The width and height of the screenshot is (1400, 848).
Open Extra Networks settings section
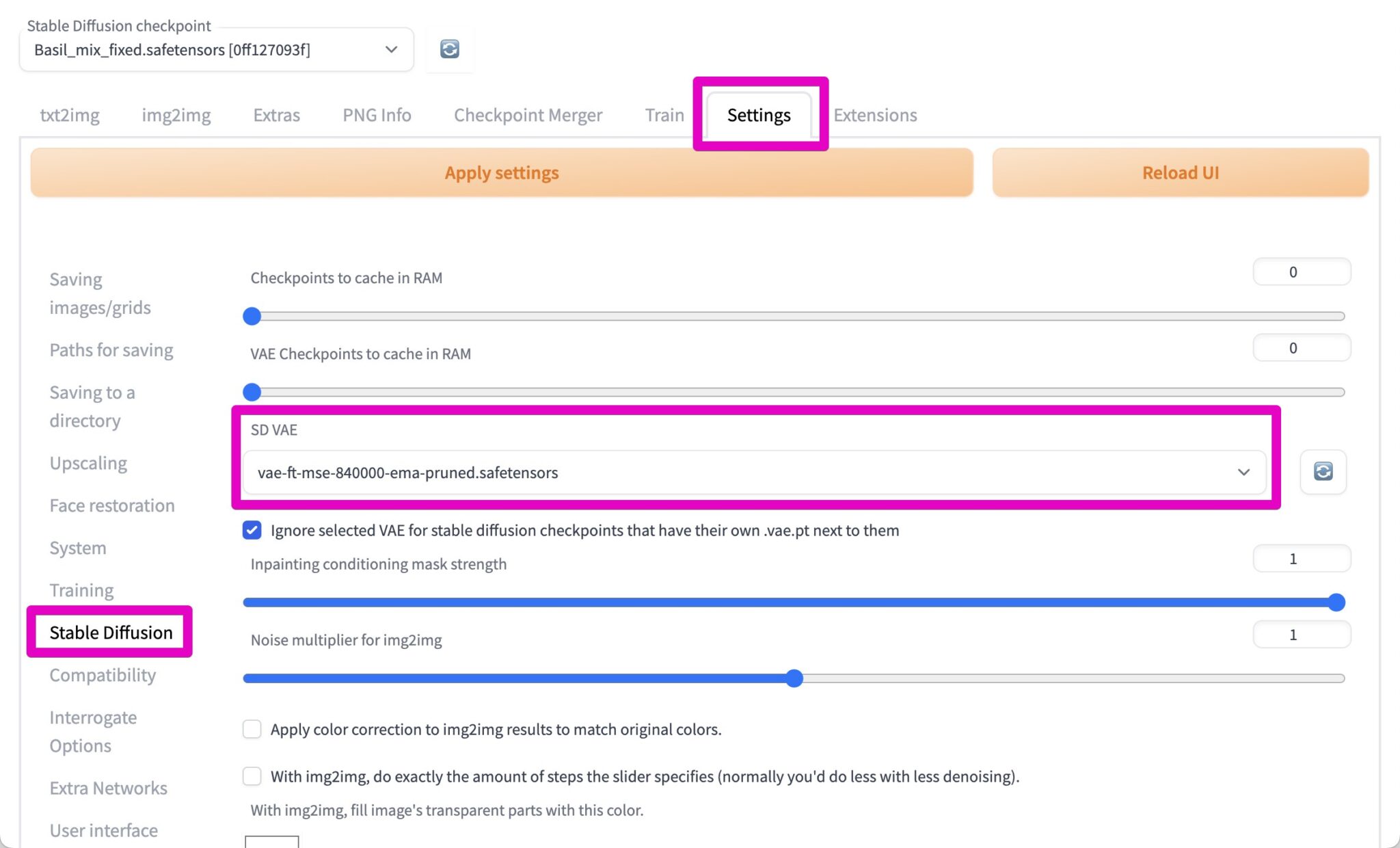tap(108, 788)
